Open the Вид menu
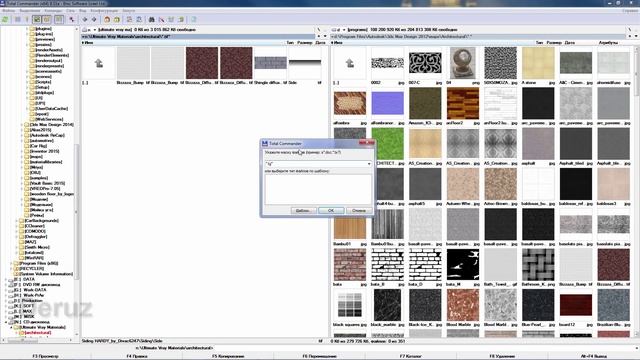640x360 pixels. [x=82, y=11]
